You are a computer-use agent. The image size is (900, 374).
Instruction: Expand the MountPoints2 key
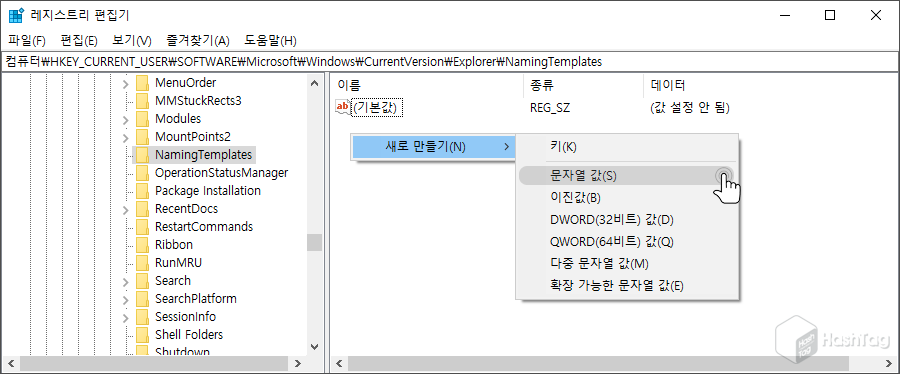126,138
